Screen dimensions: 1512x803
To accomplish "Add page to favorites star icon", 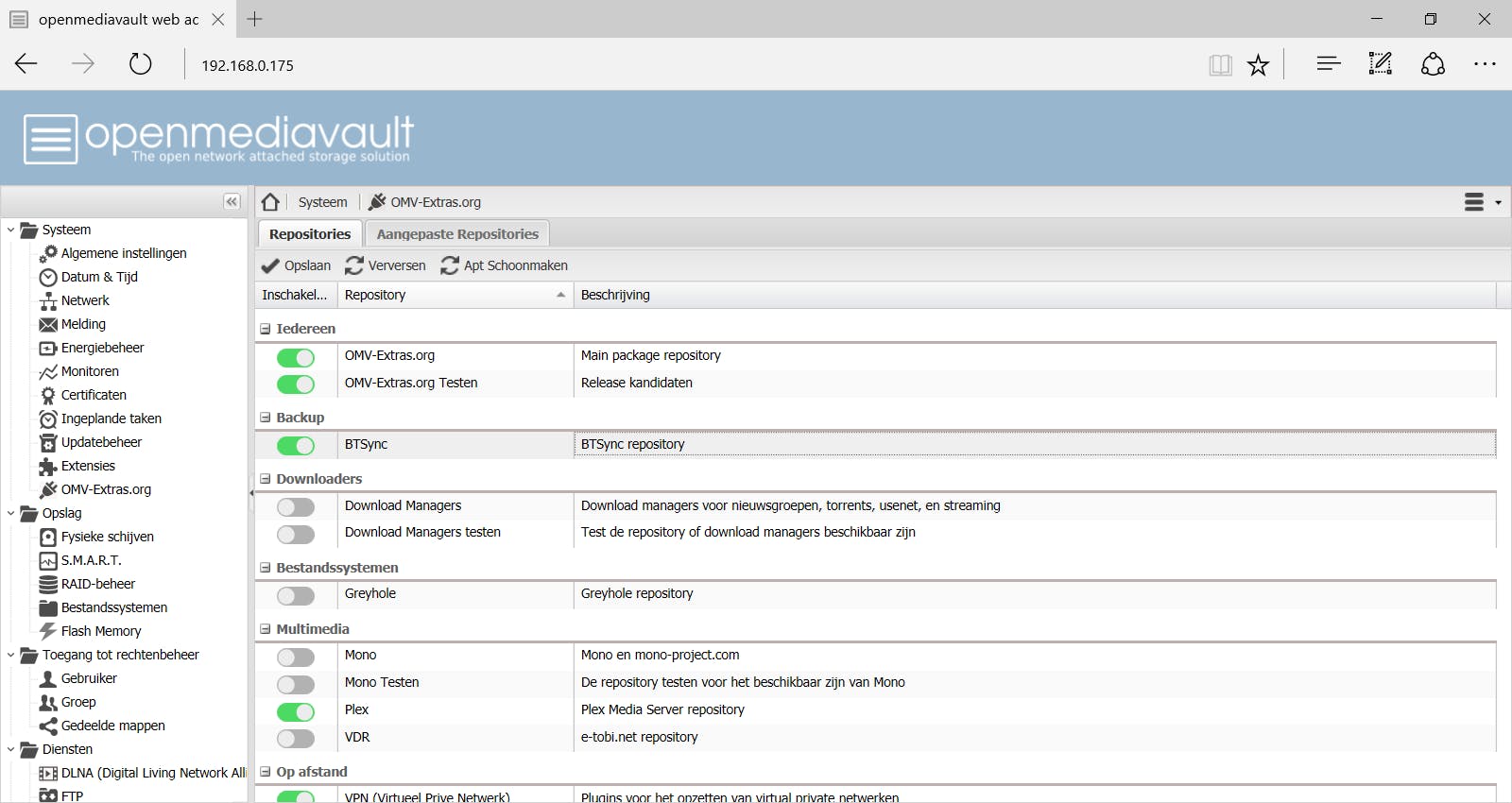I will [x=1258, y=64].
